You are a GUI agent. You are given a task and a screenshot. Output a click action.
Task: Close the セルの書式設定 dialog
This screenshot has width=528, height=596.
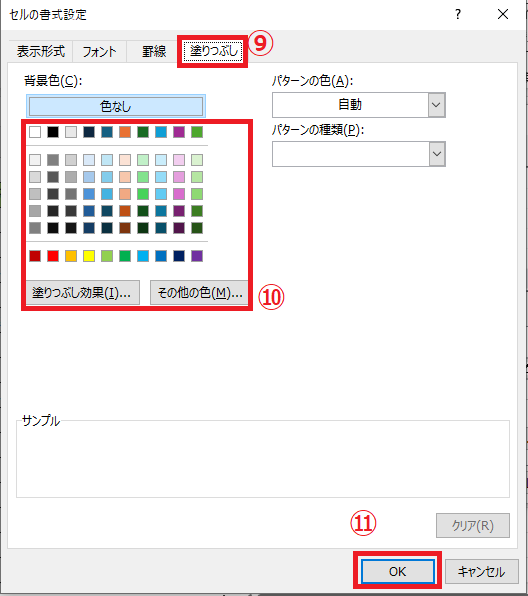click(x=503, y=14)
